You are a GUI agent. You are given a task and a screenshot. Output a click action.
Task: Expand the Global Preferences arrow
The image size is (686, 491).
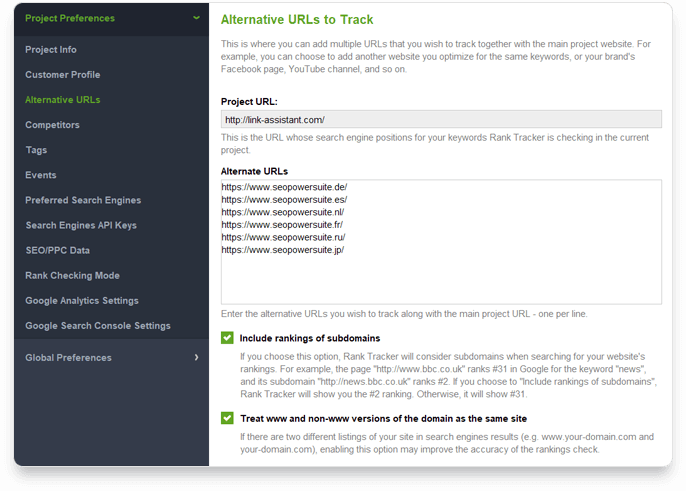[x=196, y=358]
